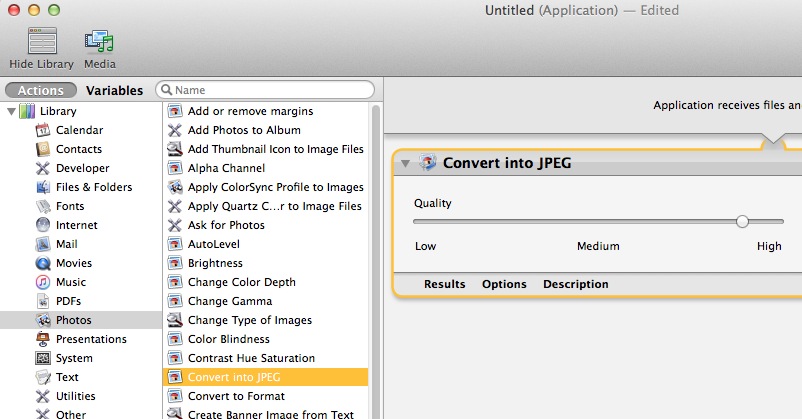Show Results of Convert into JPEG

(x=444, y=284)
